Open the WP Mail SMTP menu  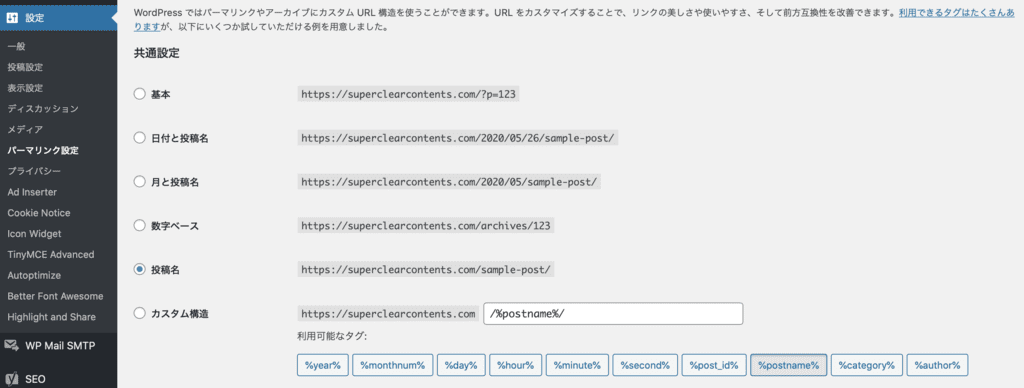click(x=59, y=346)
